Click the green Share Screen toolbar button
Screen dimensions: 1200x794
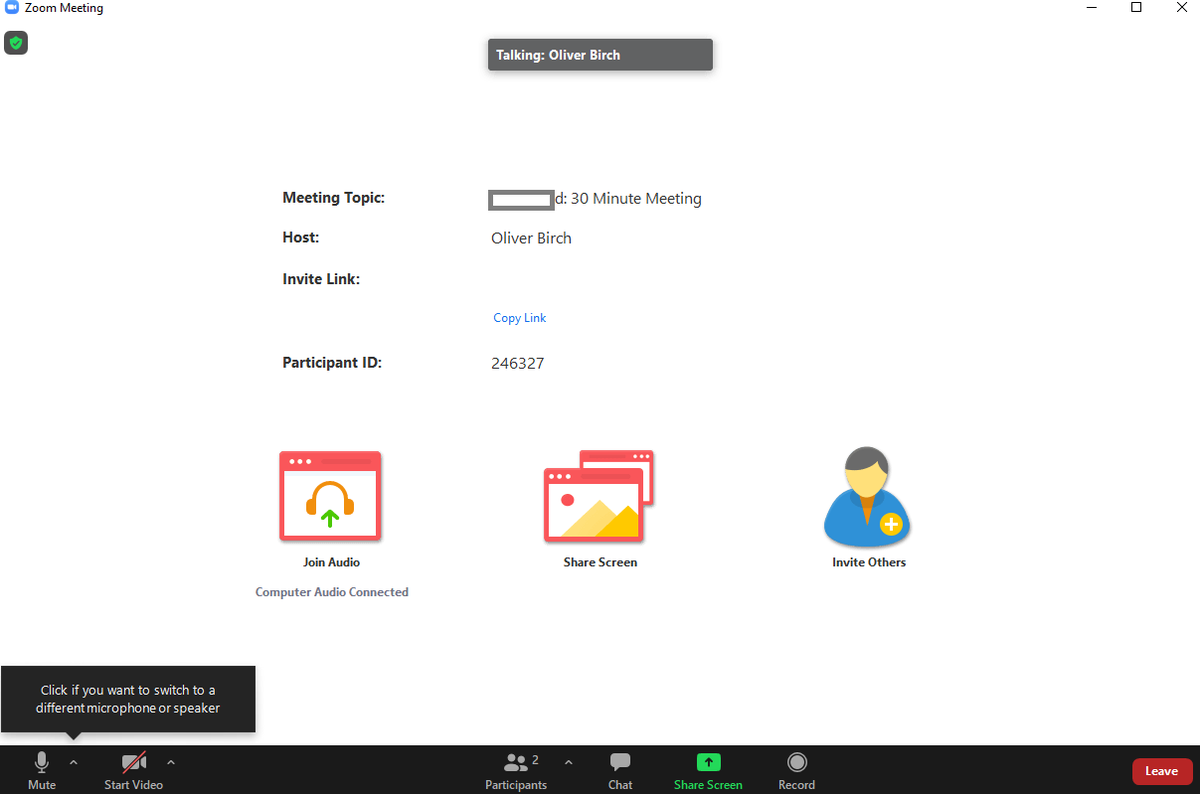coord(708,771)
